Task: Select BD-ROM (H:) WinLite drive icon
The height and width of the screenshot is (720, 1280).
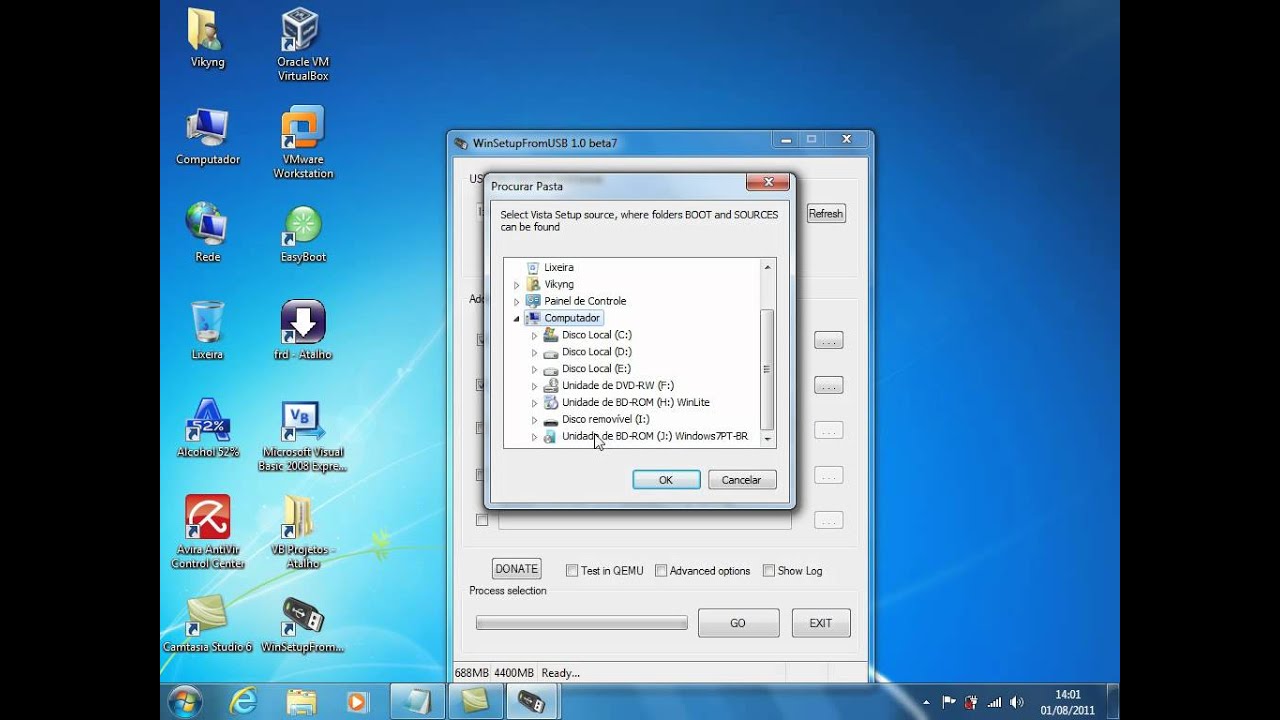Action: point(550,403)
